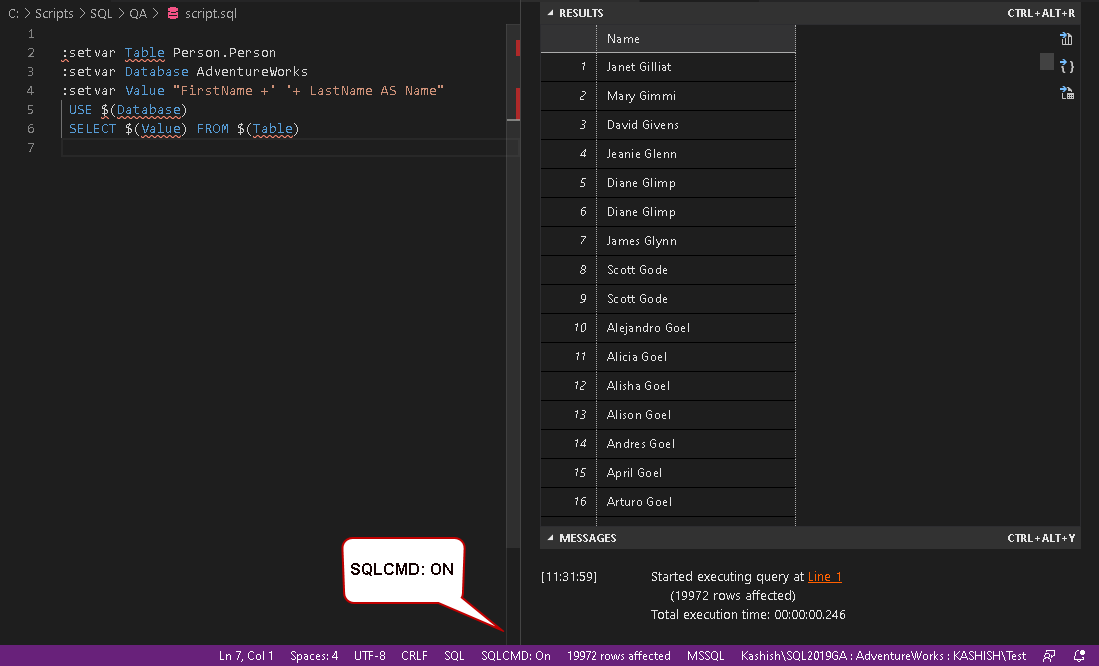Click the Save as JSON curly-braces icon

[1067, 66]
